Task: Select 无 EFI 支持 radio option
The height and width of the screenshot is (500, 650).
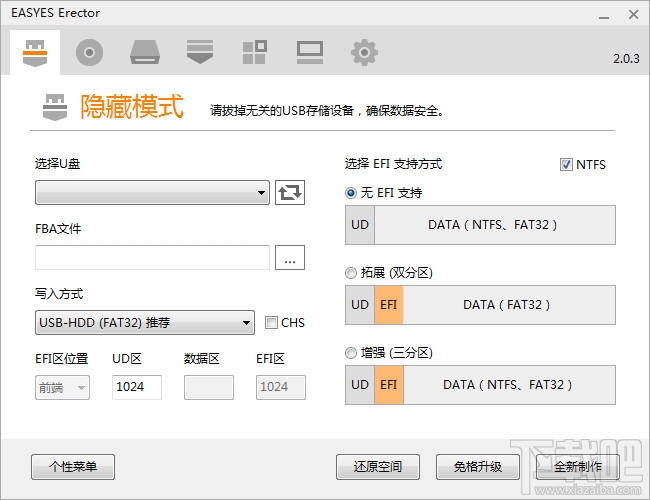Action: tap(351, 193)
